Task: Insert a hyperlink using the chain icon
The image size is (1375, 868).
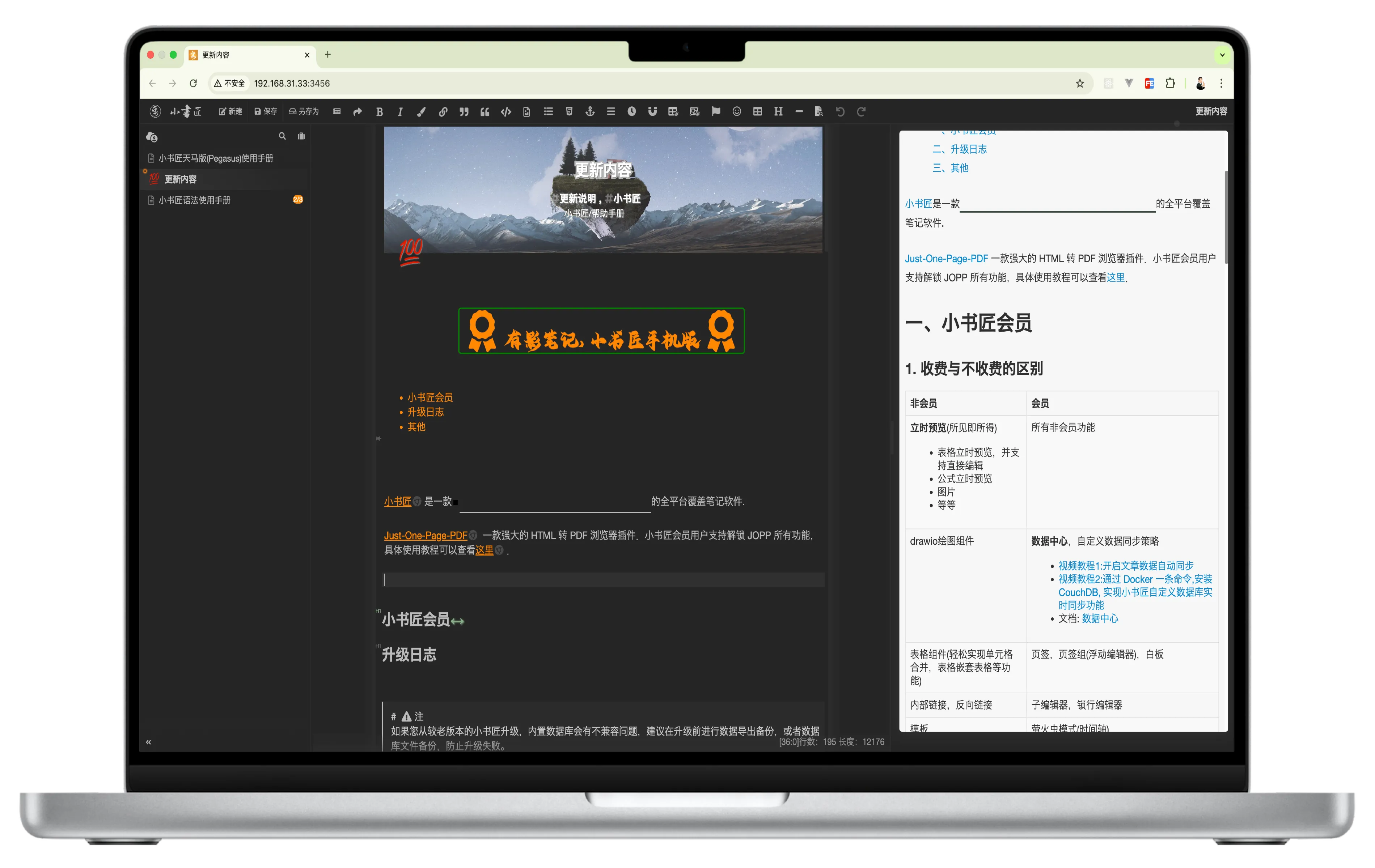Action: 443,112
